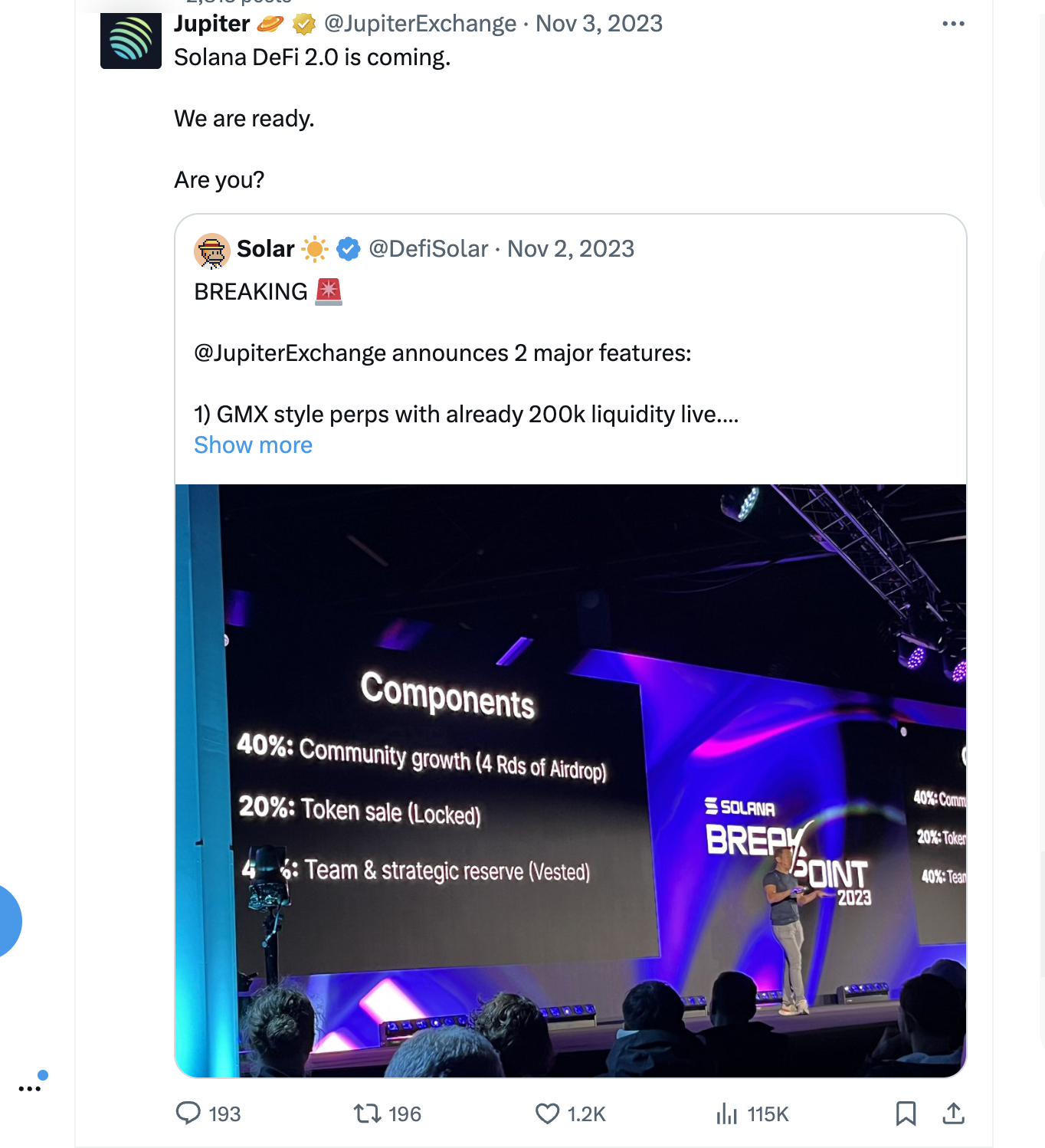Click the Nov 2, 2023 quoted timestamp
The image size is (1045, 1148).
(571, 249)
